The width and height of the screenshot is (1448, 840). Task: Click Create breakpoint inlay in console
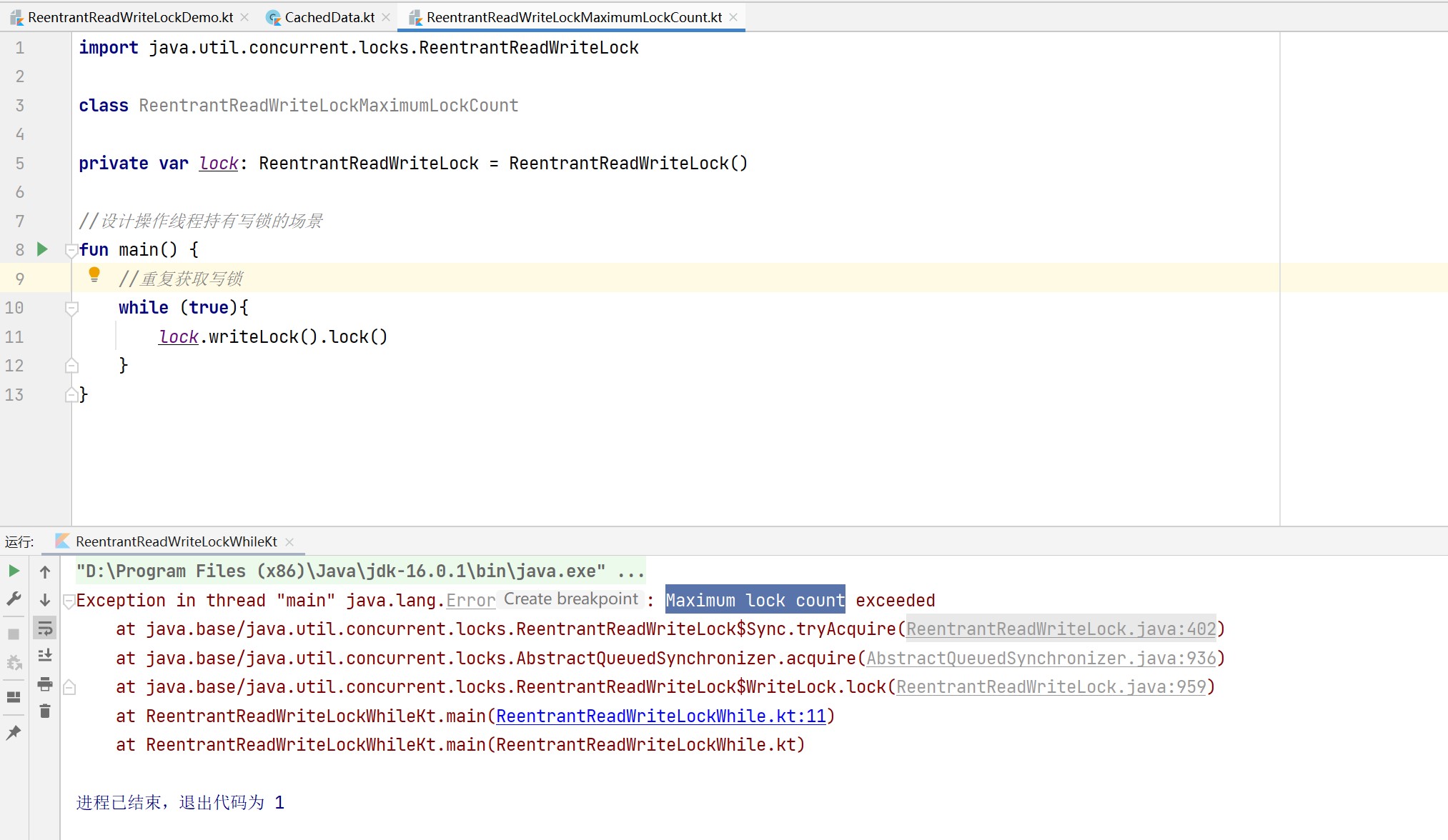pos(570,599)
